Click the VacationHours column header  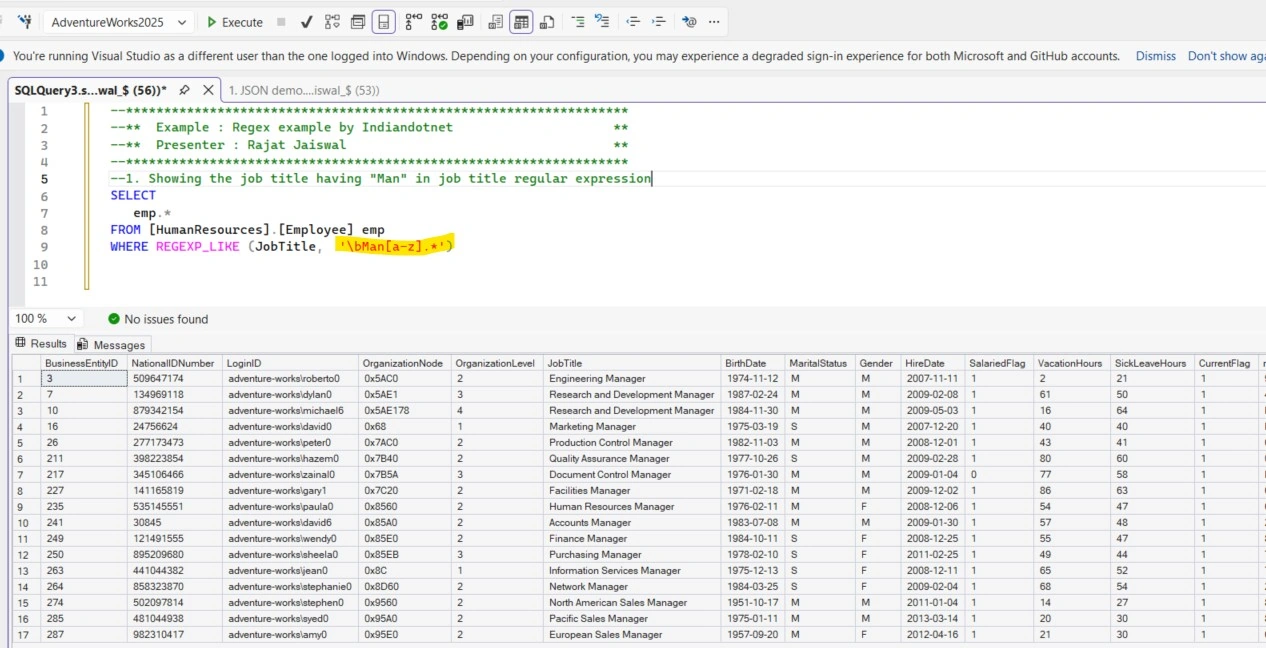tap(1071, 363)
